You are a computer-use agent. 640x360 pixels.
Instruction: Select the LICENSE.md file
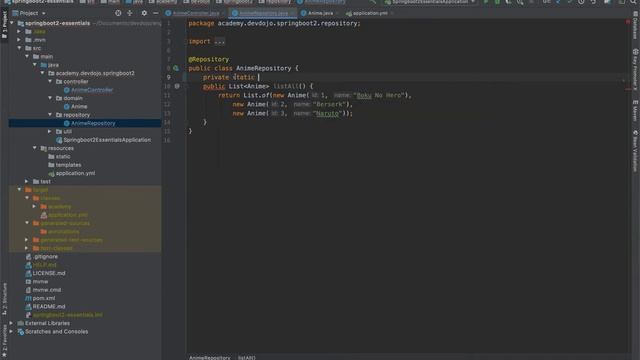[x=49, y=273]
